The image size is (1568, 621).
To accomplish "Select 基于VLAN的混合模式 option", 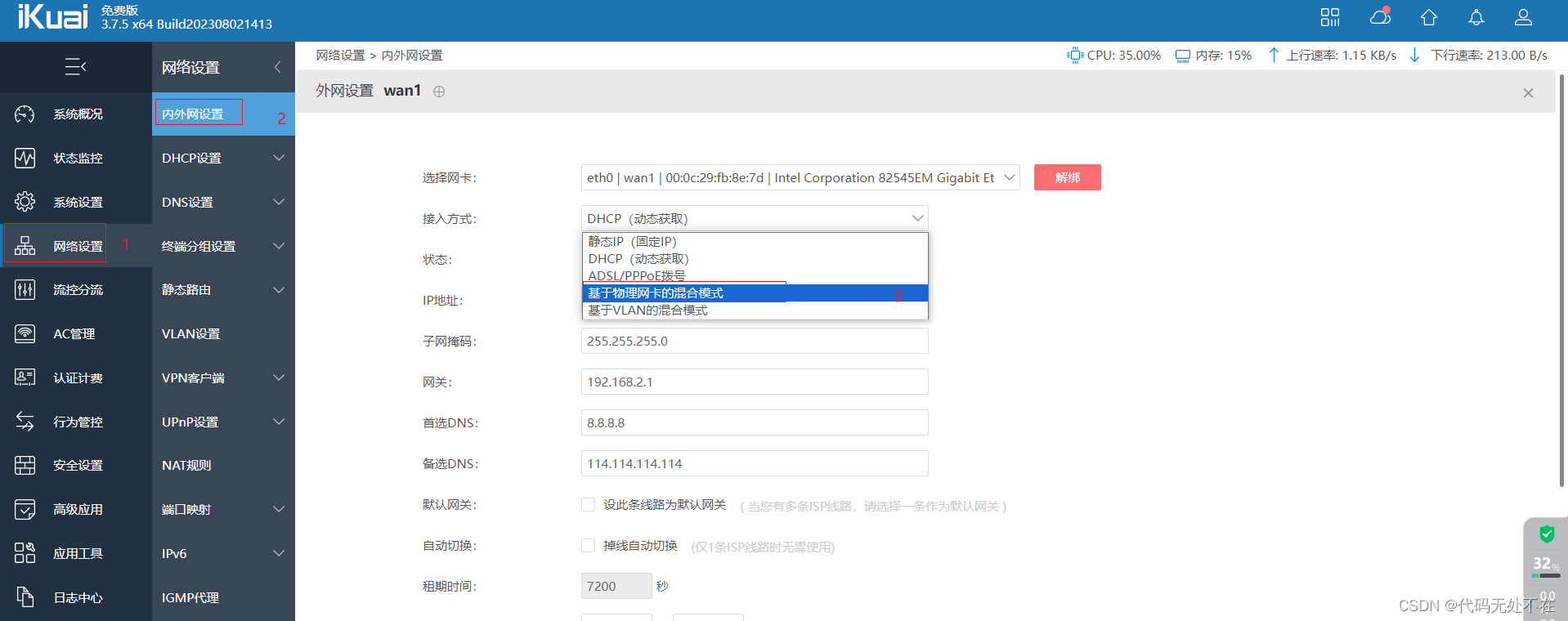I will coord(755,310).
